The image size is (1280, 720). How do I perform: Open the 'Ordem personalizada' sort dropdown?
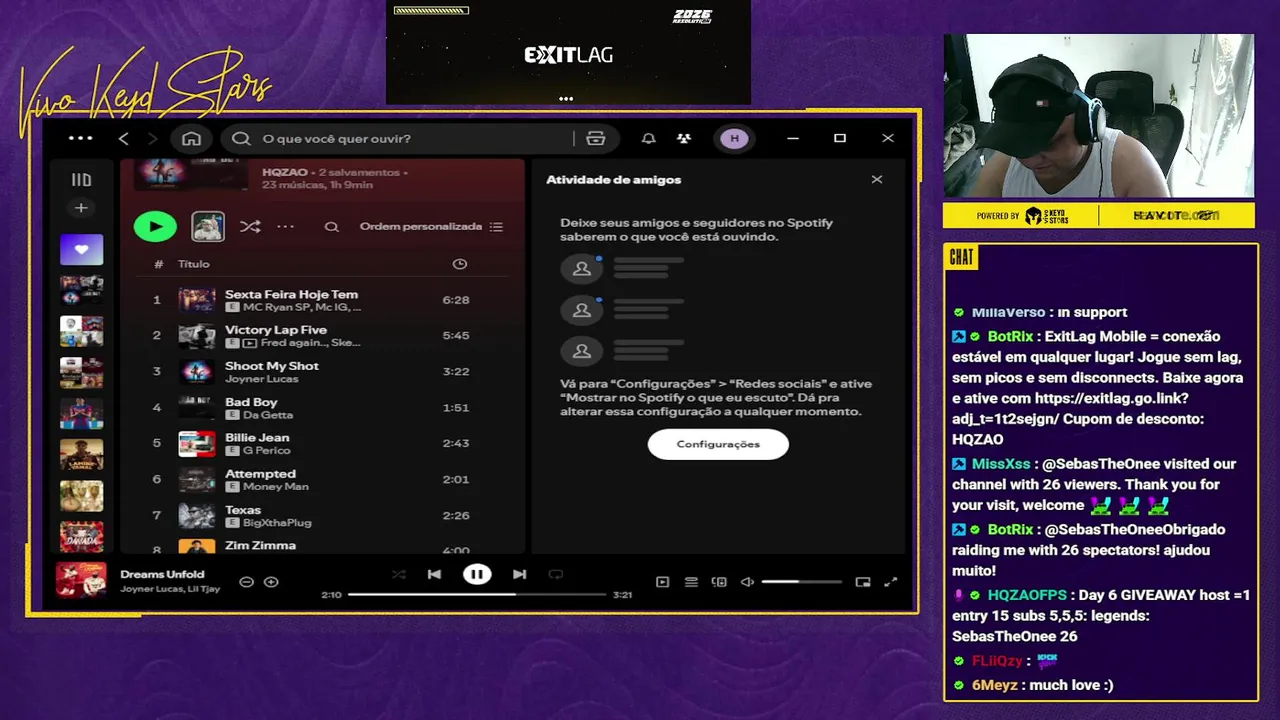(431, 226)
